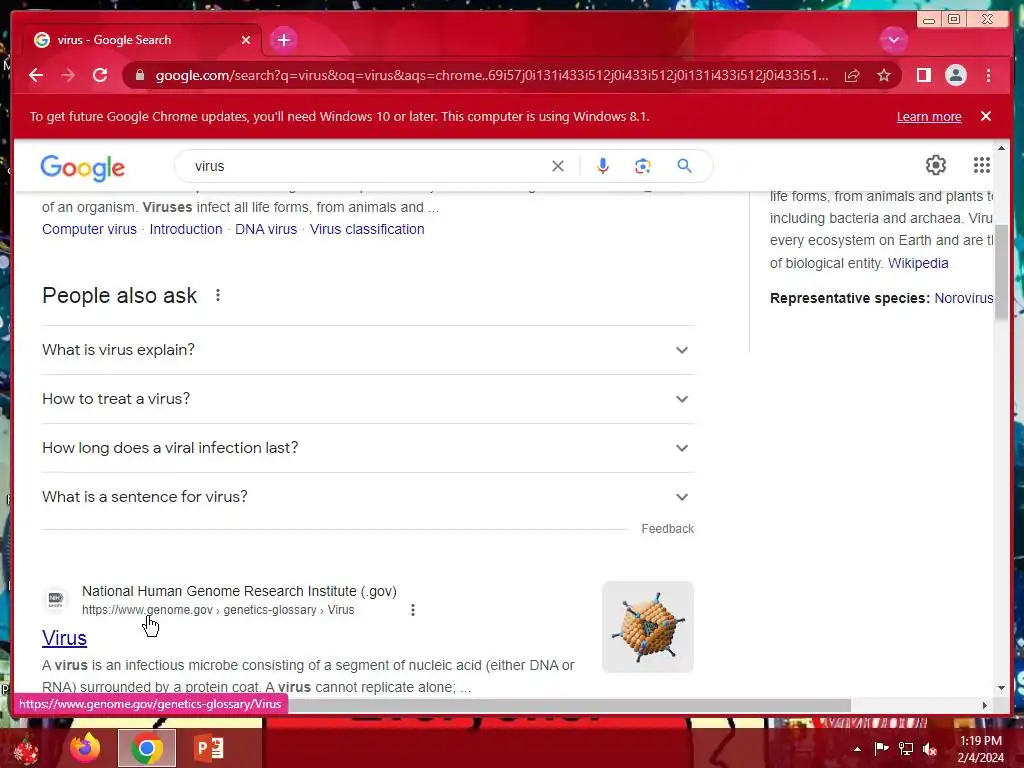Image resolution: width=1024 pixels, height=768 pixels.
Task: Reload the current page
Action: click(100, 75)
